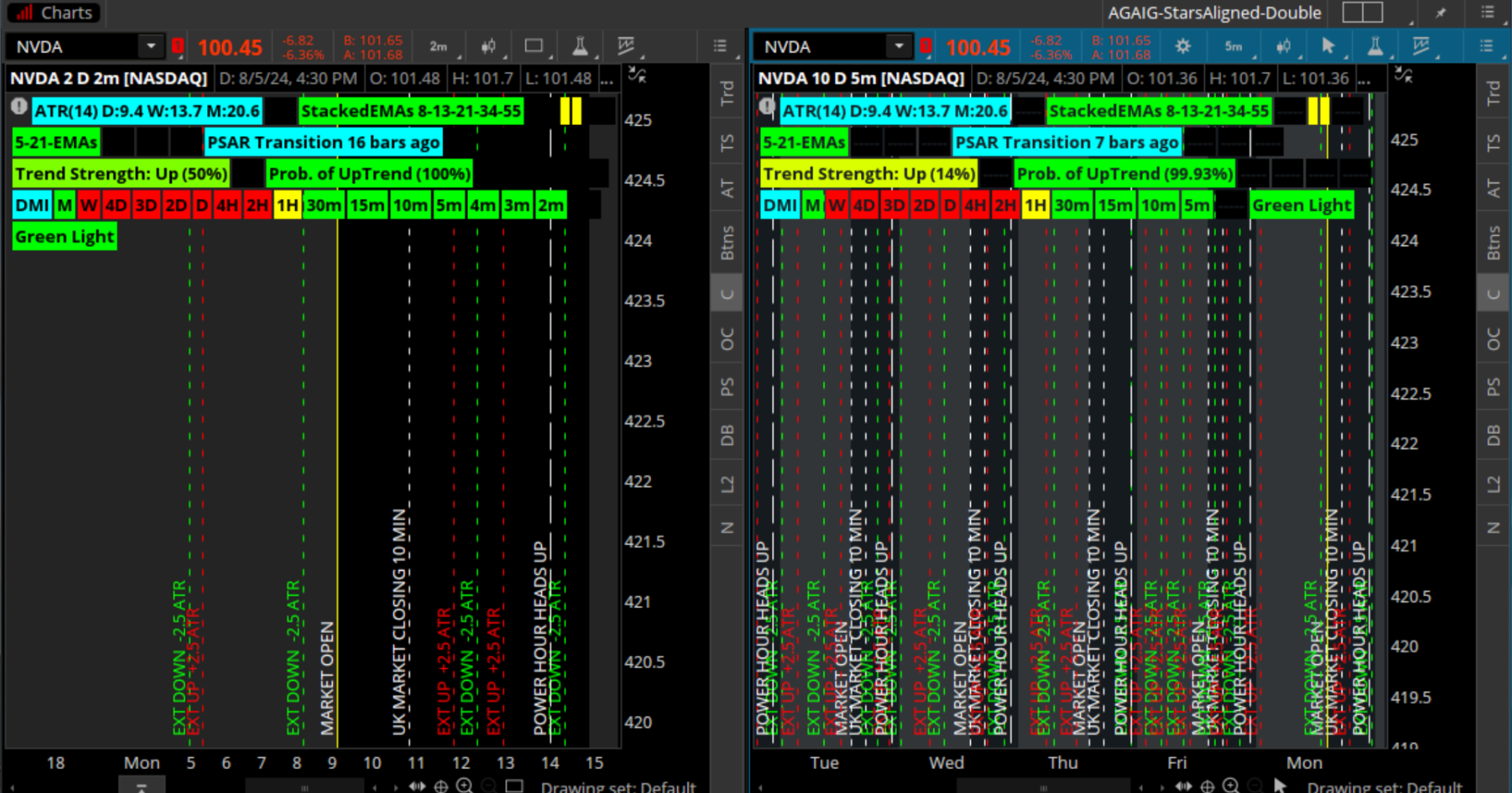
Task: Click chart style candlestick icon in right chart
Action: click(1283, 47)
